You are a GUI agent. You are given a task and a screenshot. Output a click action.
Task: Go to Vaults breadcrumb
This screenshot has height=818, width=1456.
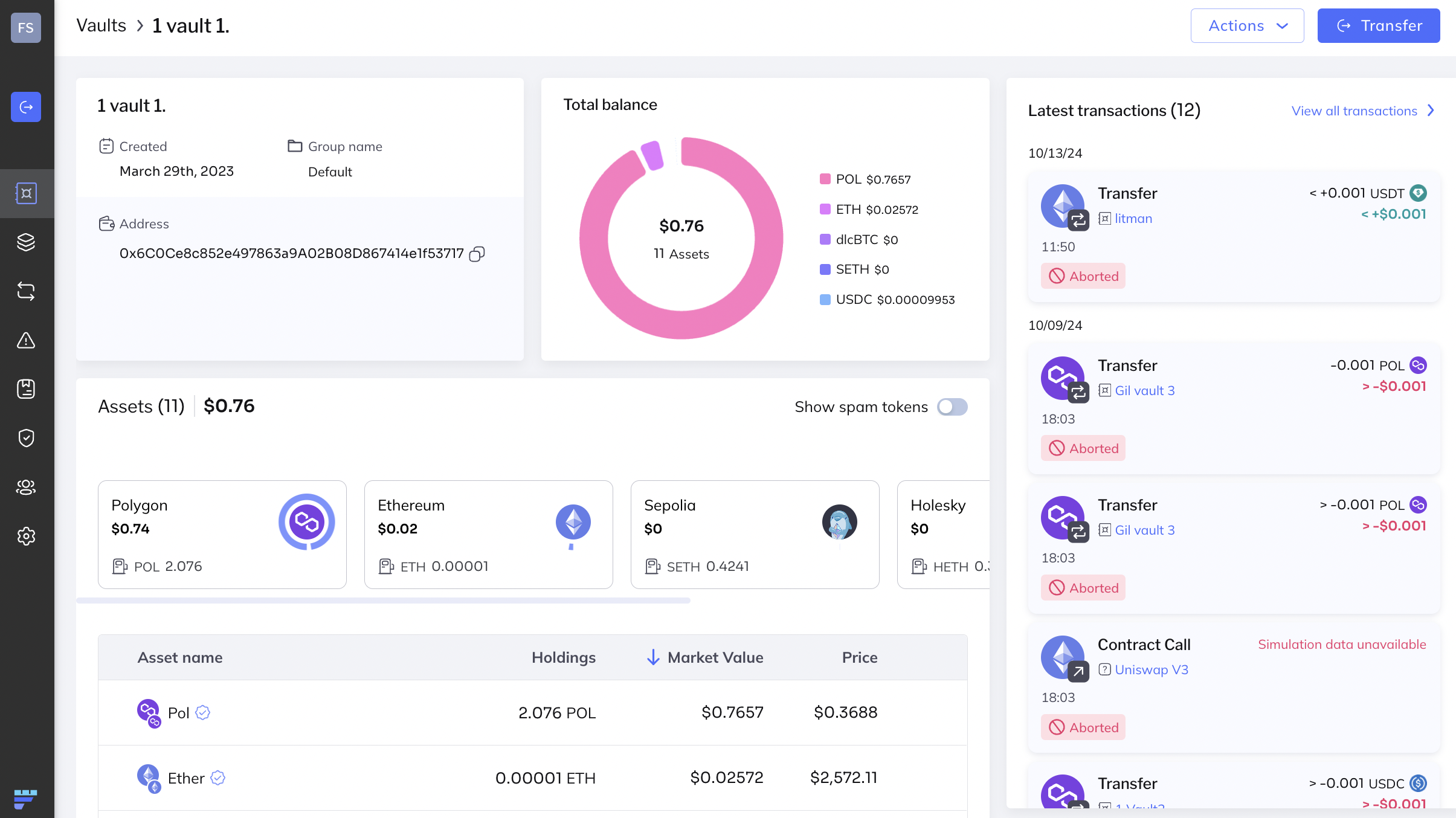[x=101, y=26]
